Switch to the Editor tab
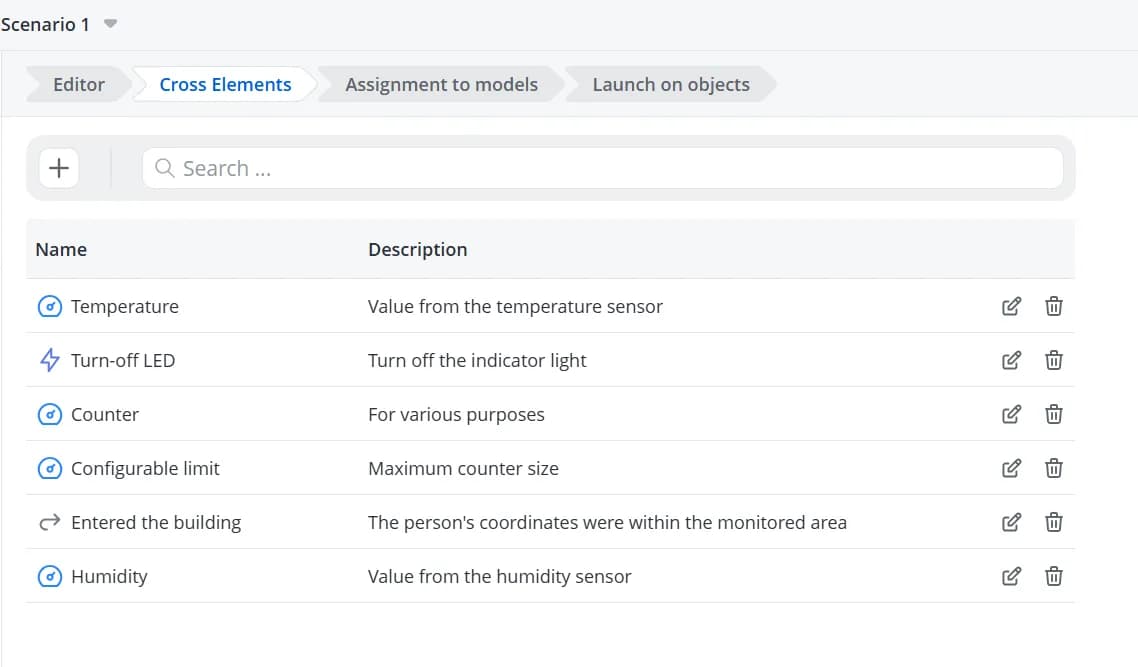The height and width of the screenshot is (667, 1138). pos(79,85)
